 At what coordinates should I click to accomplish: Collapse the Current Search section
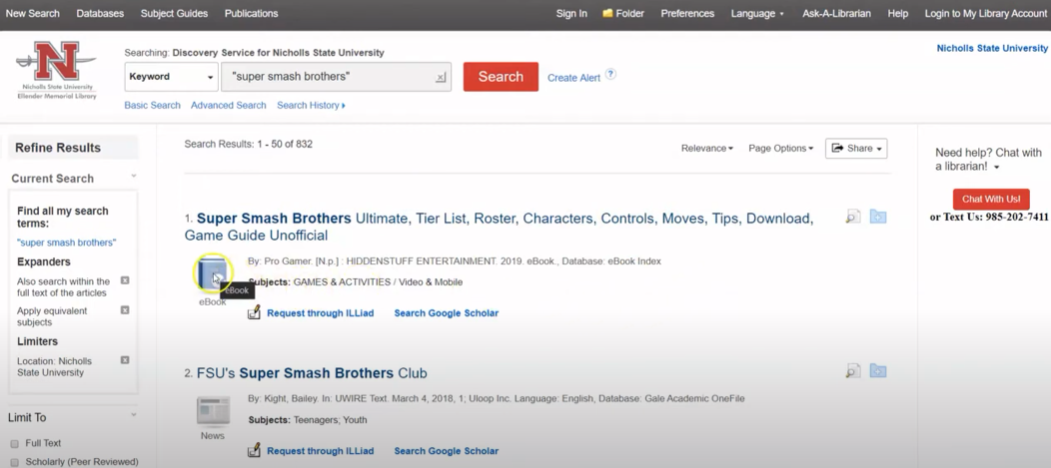point(133,176)
